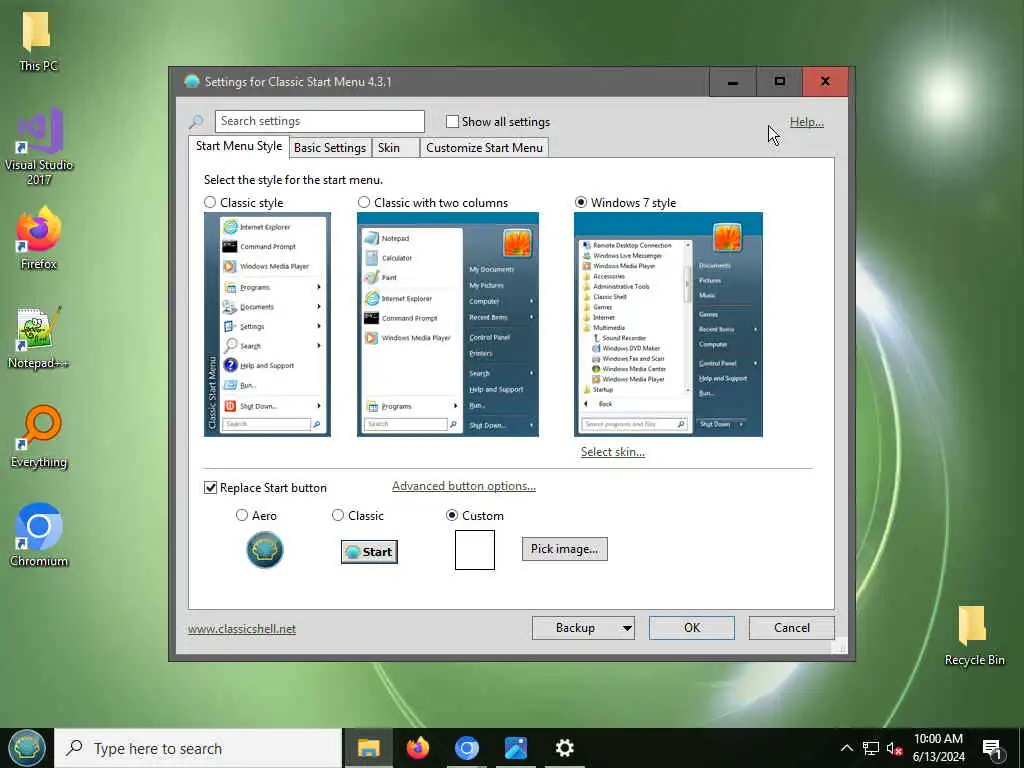Viewport: 1024px width, 768px height.
Task: Select Classic with two columns option
Action: tap(364, 202)
